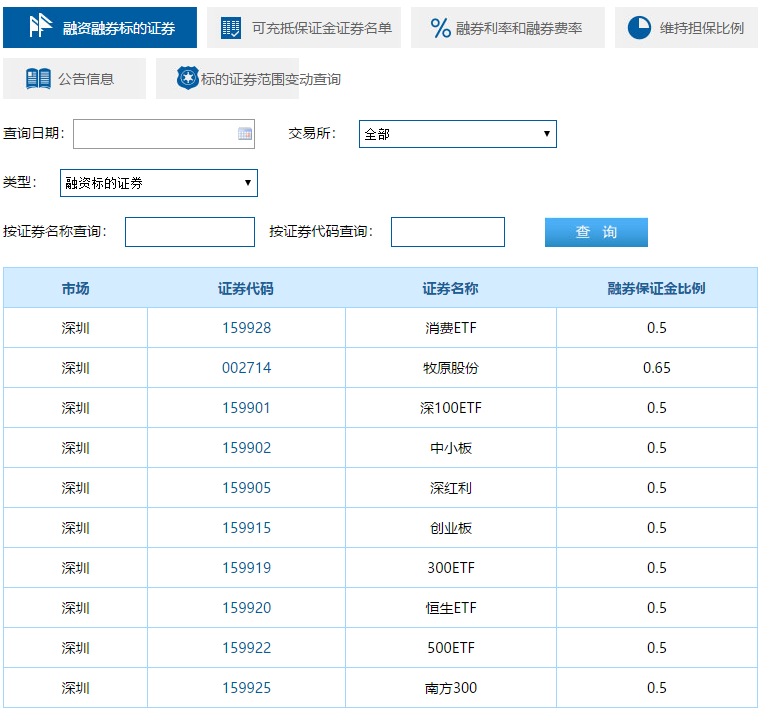Open security code 002714 link

pos(246,368)
